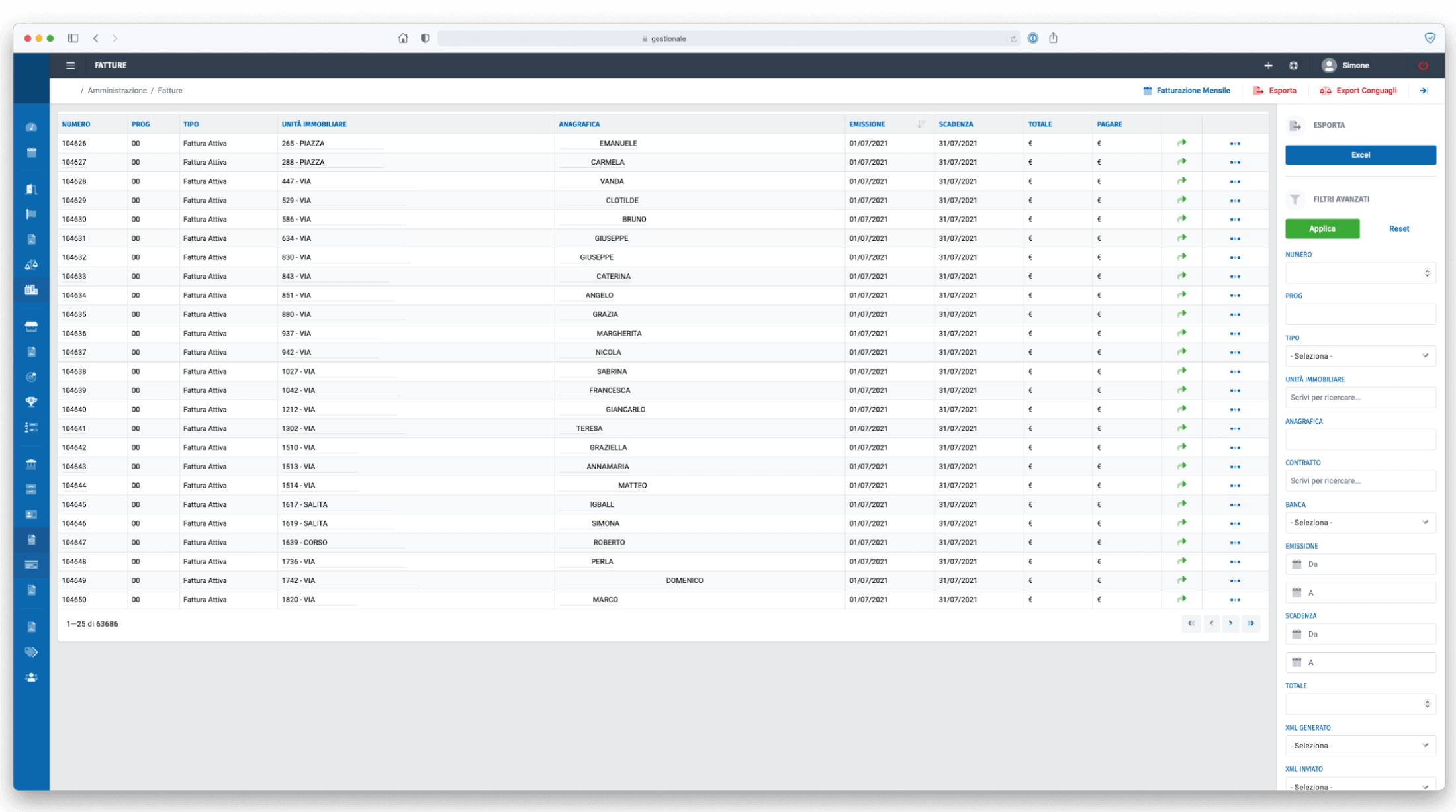Open the calendar icon in the sidebar

[31, 152]
